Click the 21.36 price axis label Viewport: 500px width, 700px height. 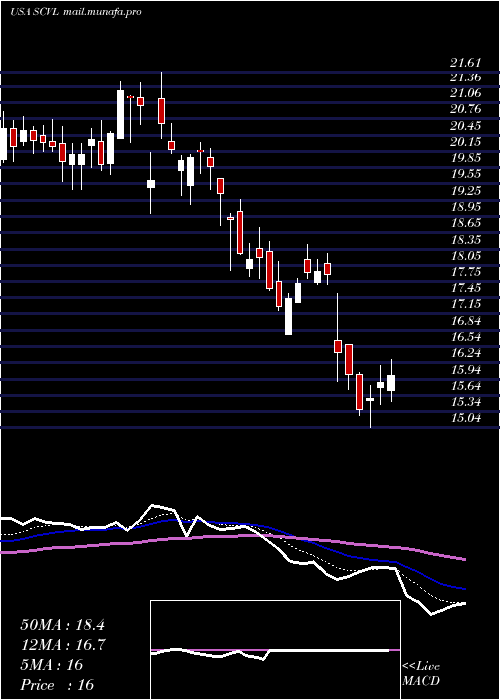(465, 77)
